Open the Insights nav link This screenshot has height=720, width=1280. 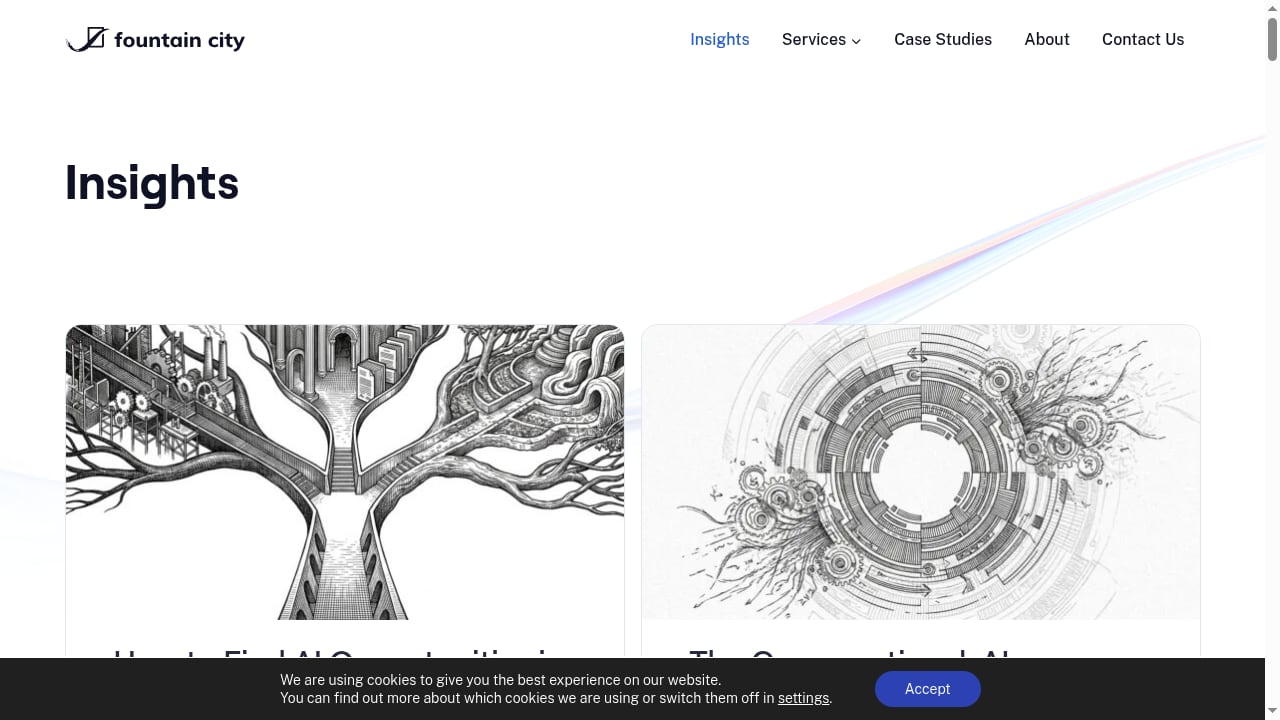tap(720, 40)
